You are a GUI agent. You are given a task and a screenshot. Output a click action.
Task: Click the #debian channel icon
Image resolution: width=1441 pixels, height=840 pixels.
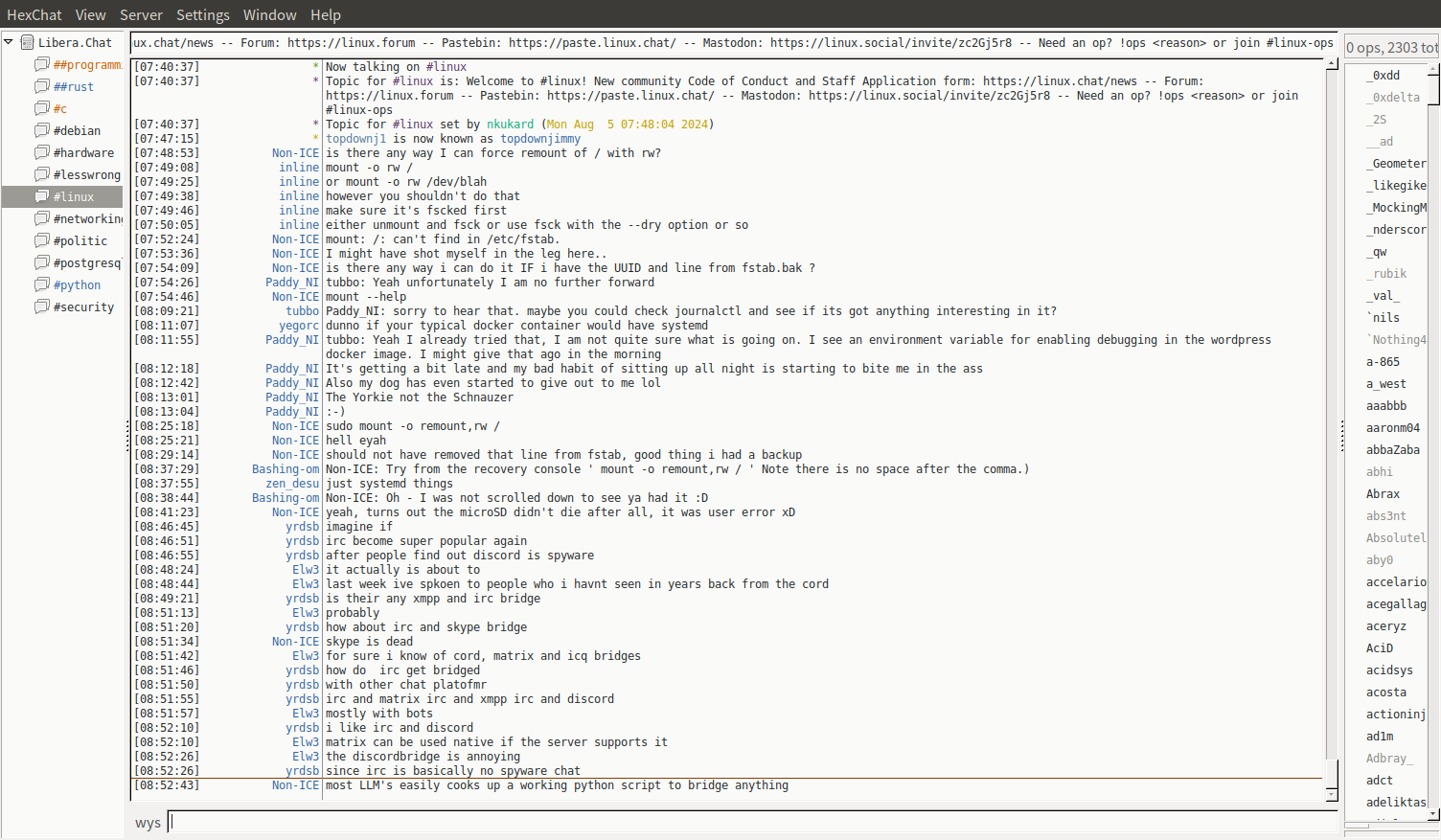[42, 130]
